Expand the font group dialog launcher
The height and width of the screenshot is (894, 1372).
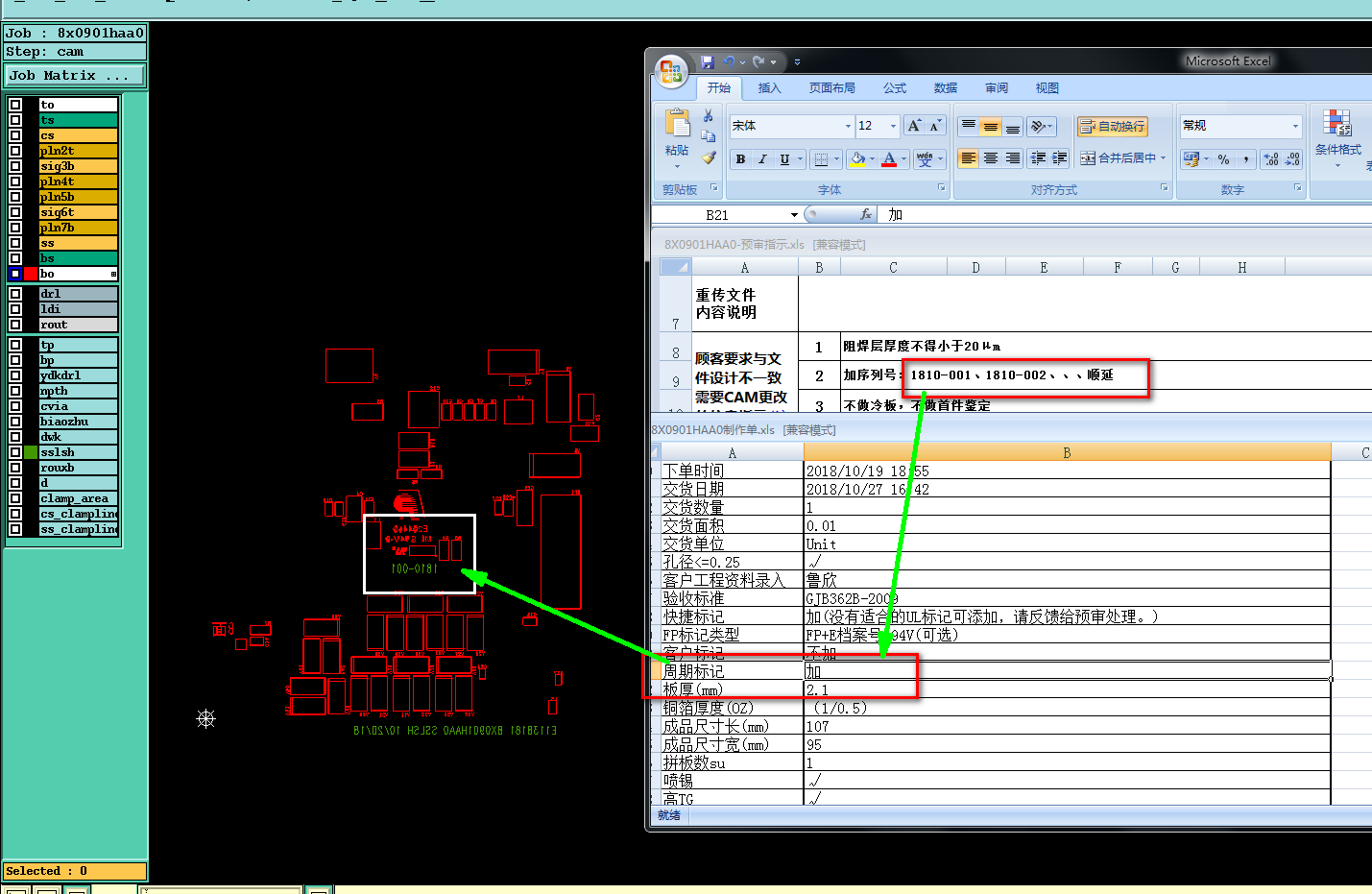coord(941,188)
